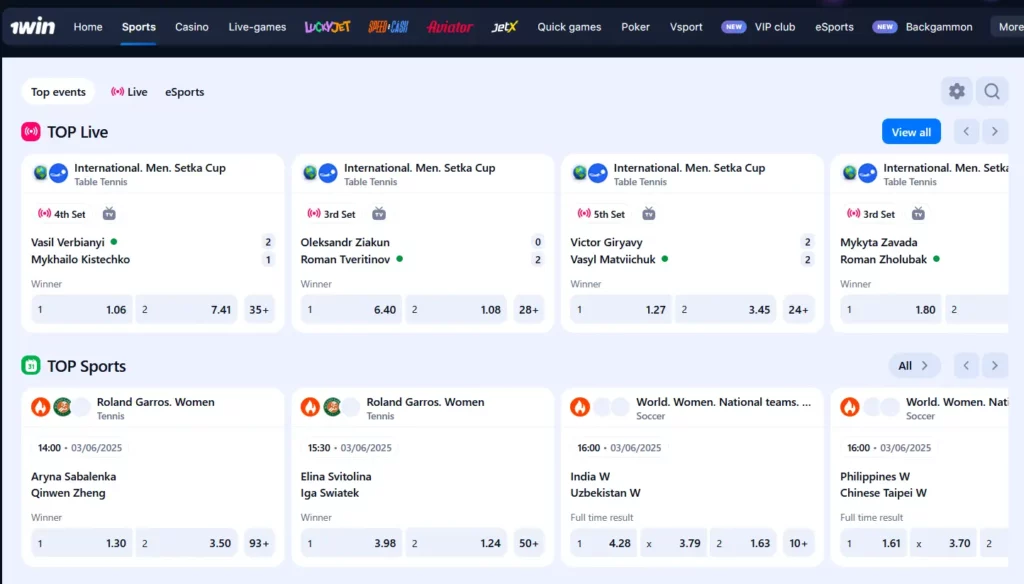
Task: Click flame icon on Philippines W card
Action: (x=850, y=406)
